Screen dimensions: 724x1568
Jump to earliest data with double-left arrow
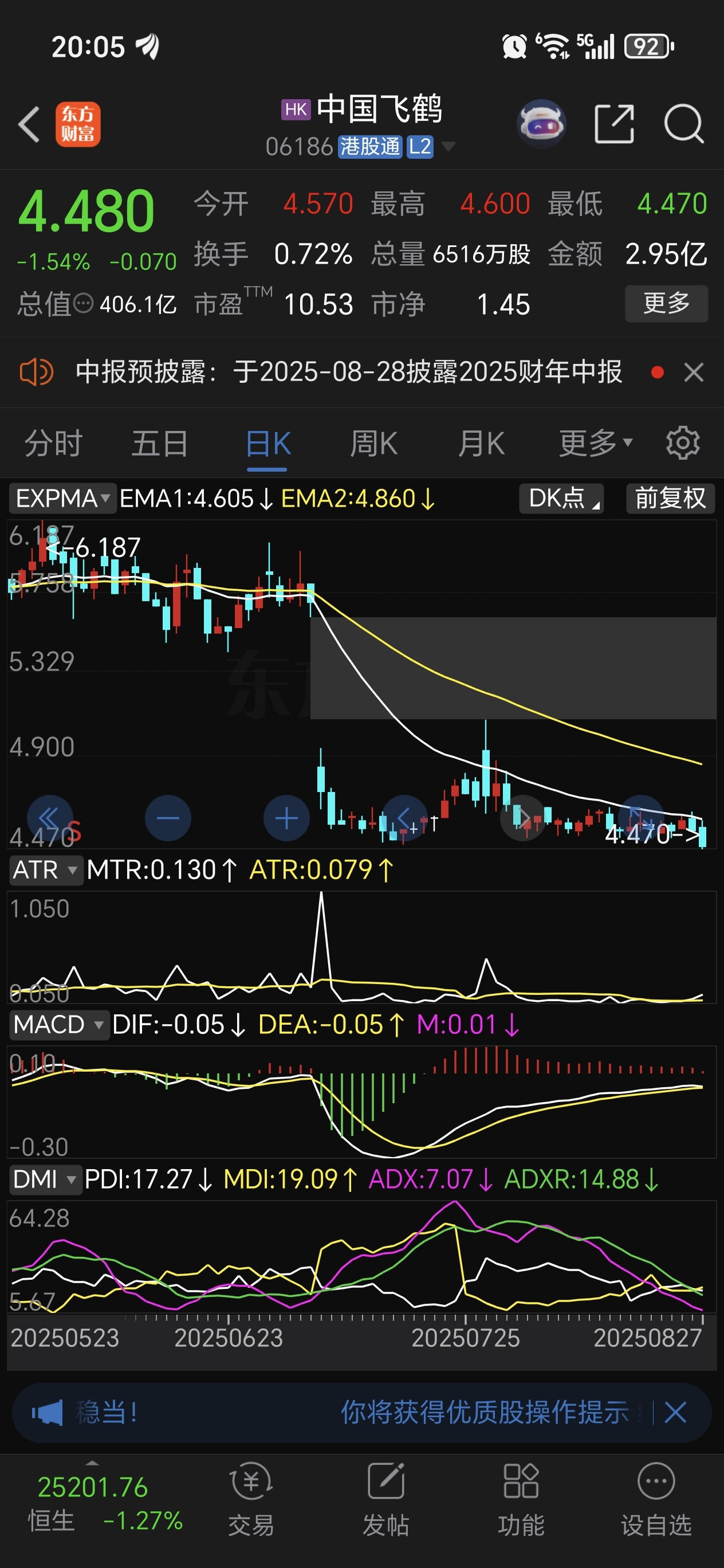[50, 817]
